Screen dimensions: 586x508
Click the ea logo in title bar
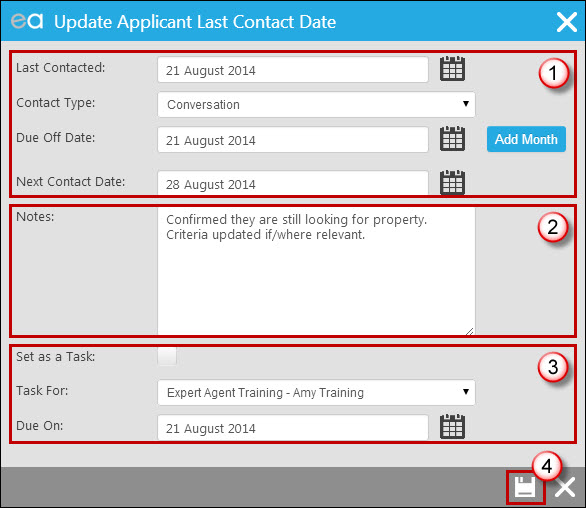[27, 21]
